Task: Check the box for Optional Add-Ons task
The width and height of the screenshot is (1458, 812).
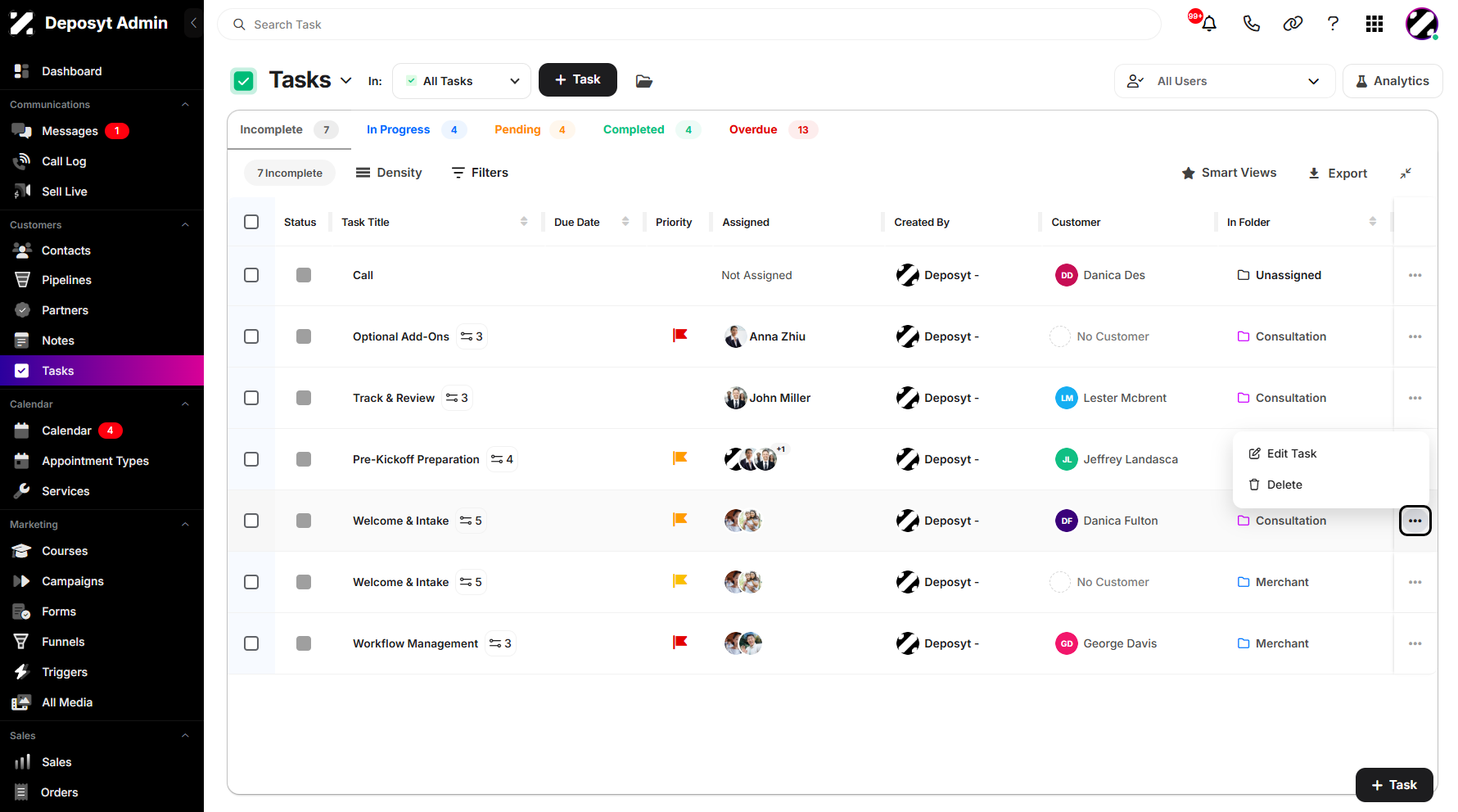Action: click(x=251, y=336)
